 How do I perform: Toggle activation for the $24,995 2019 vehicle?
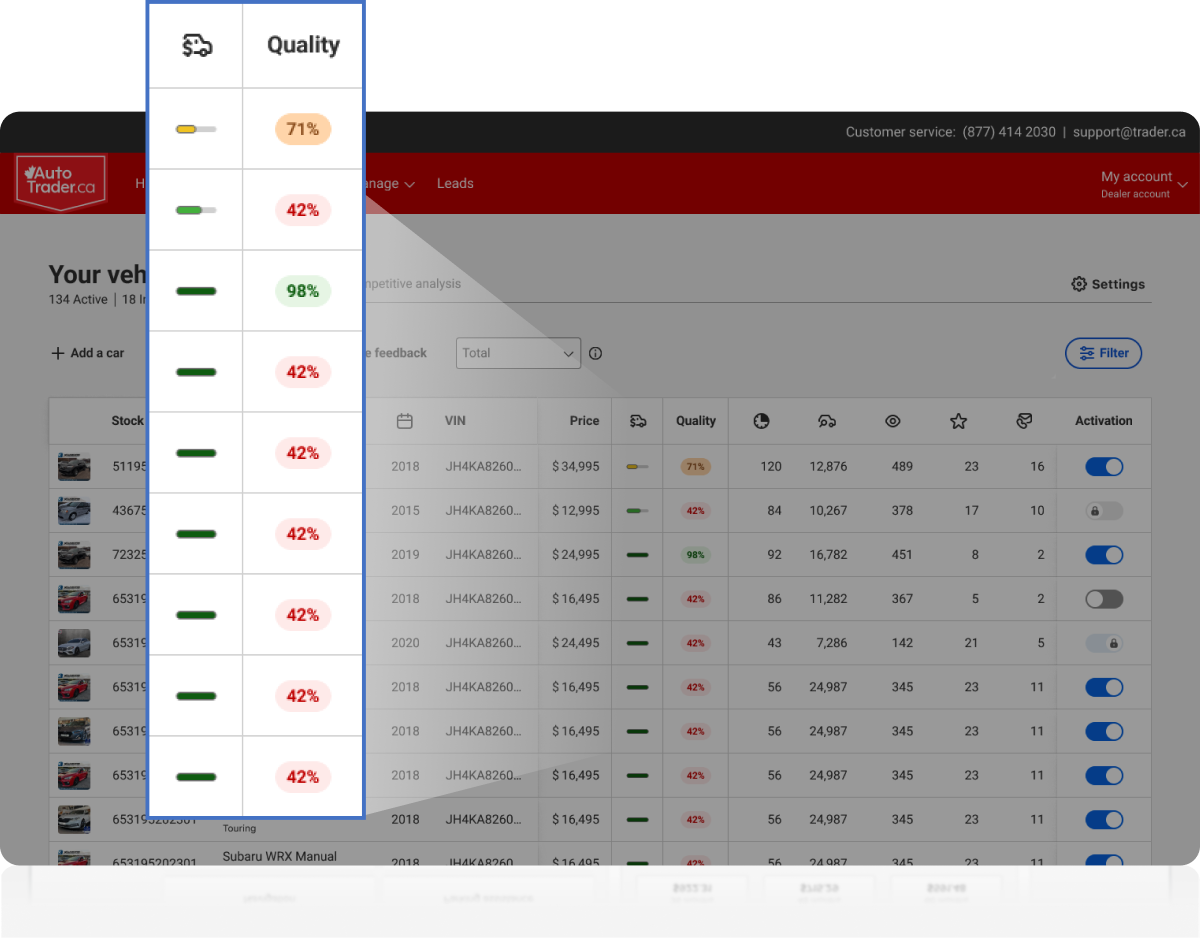pyautogui.click(x=1104, y=555)
